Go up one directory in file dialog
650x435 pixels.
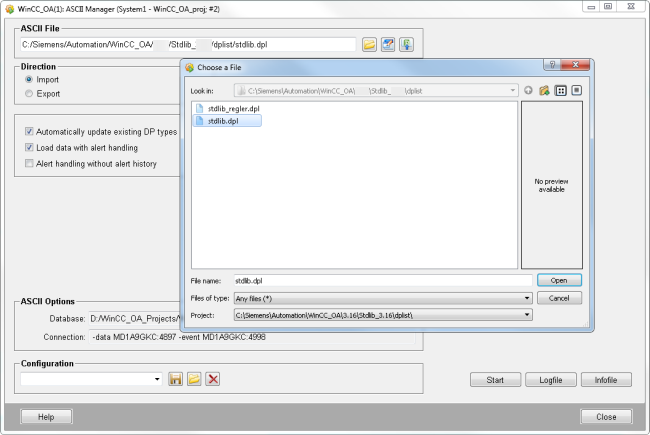click(528, 91)
